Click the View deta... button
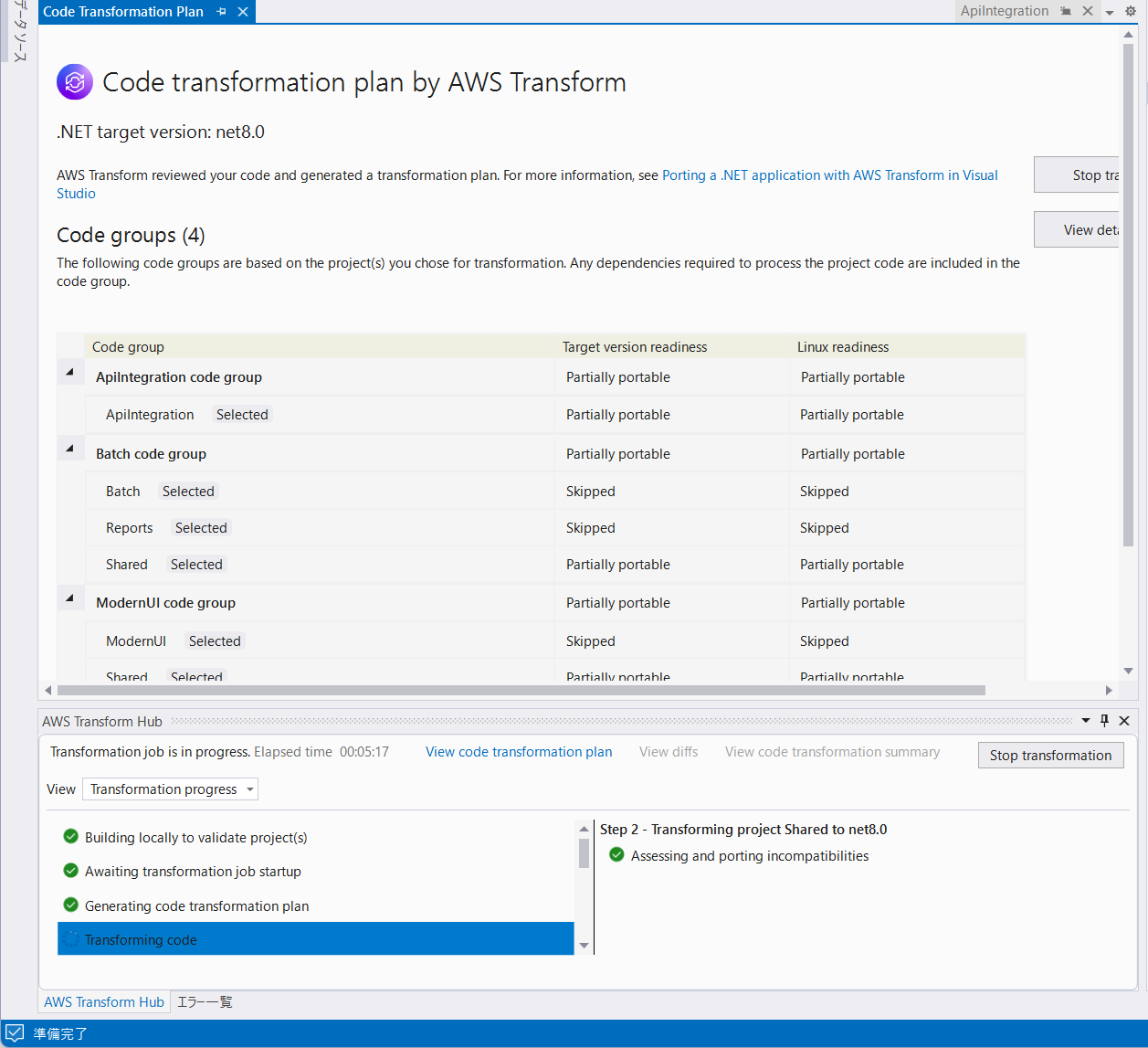The height and width of the screenshot is (1048, 1148). (1077, 229)
